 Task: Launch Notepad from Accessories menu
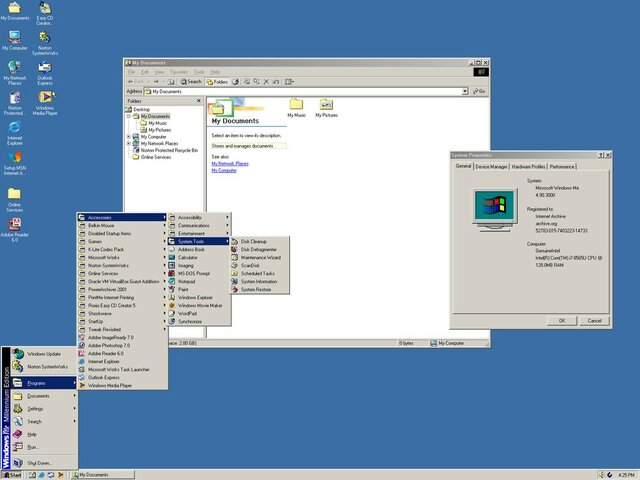[x=199, y=282]
